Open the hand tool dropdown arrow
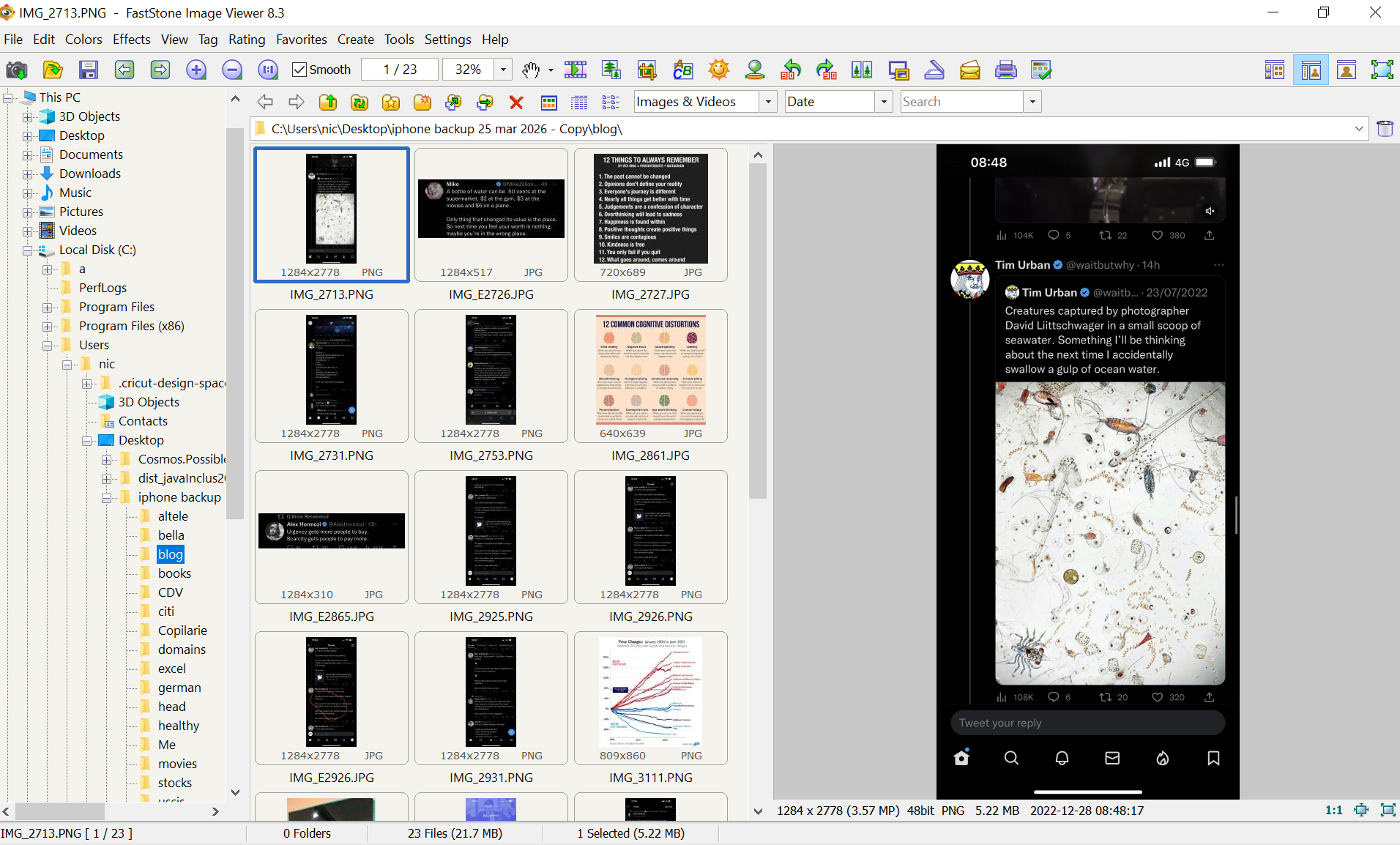 tap(551, 70)
